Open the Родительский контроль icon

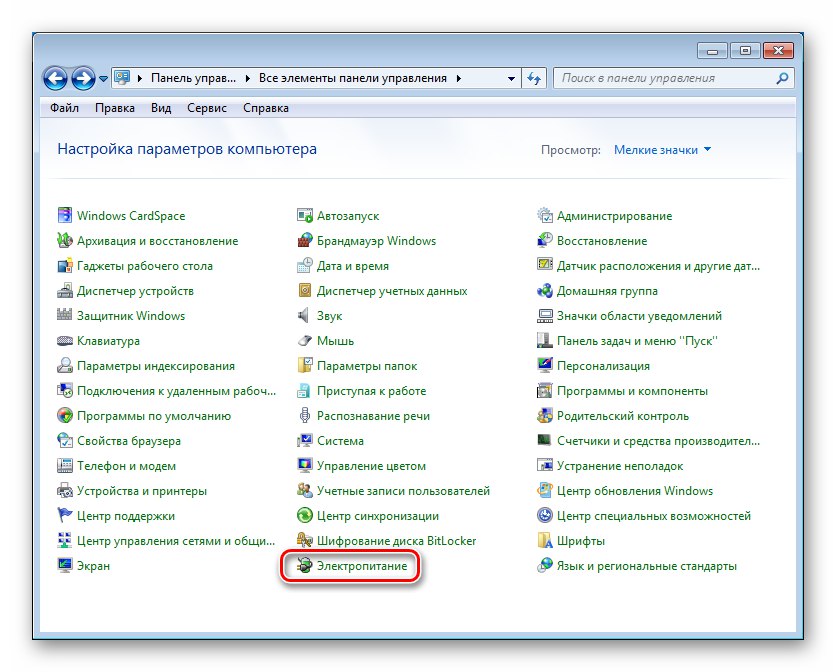point(544,415)
